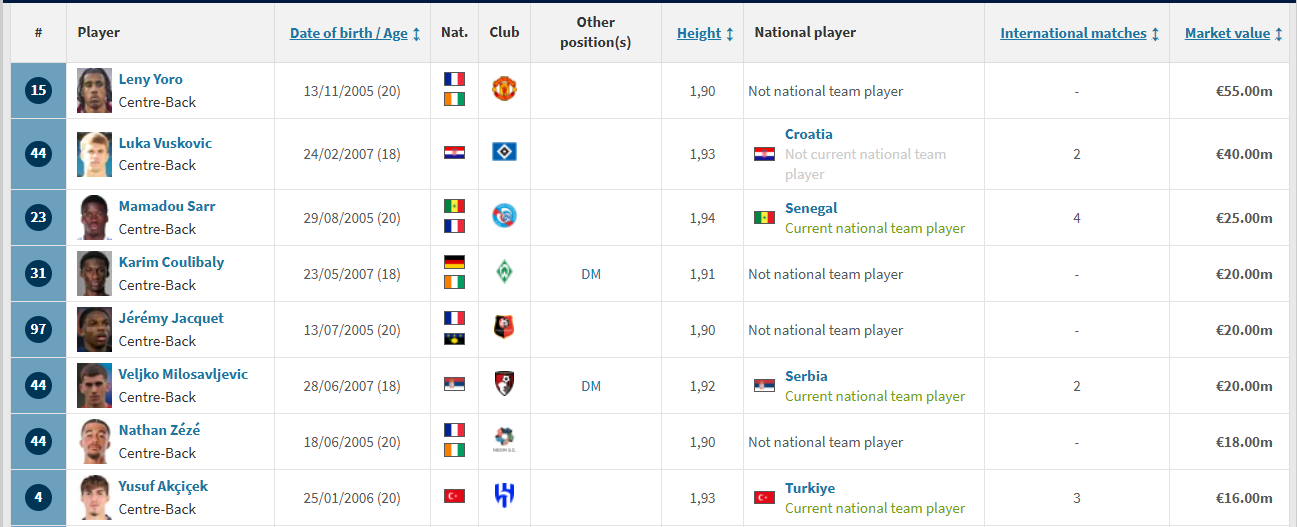Open Senegal national team link
Image resolution: width=1297 pixels, height=527 pixels.
[811, 208]
